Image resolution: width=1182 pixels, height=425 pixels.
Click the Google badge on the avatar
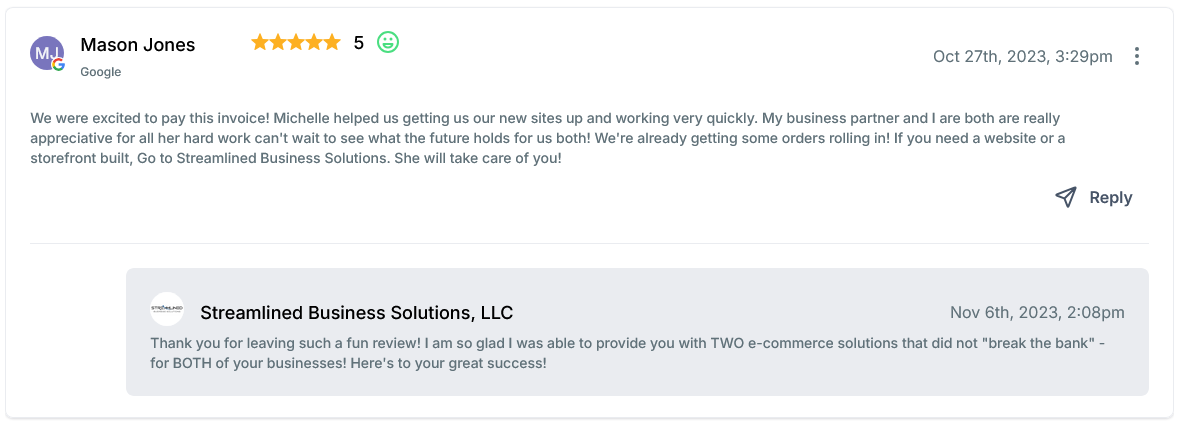coord(59,65)
